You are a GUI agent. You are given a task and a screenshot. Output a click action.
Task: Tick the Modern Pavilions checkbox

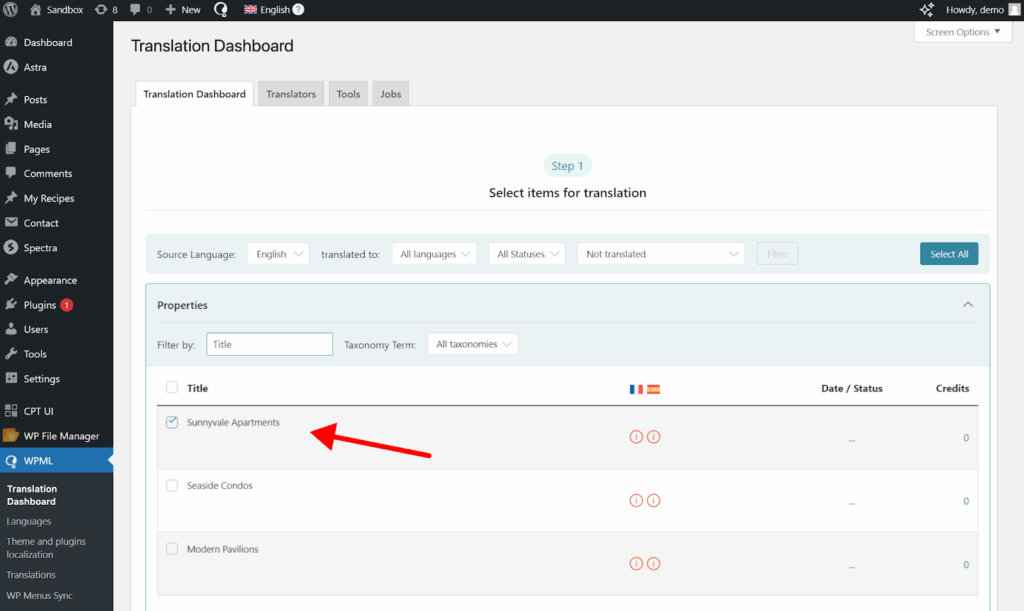(172, 549)
